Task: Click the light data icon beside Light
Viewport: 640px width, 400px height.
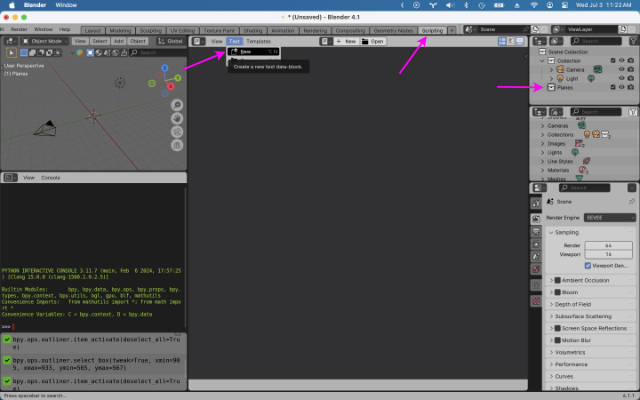Action: click(x=591, y=78)
